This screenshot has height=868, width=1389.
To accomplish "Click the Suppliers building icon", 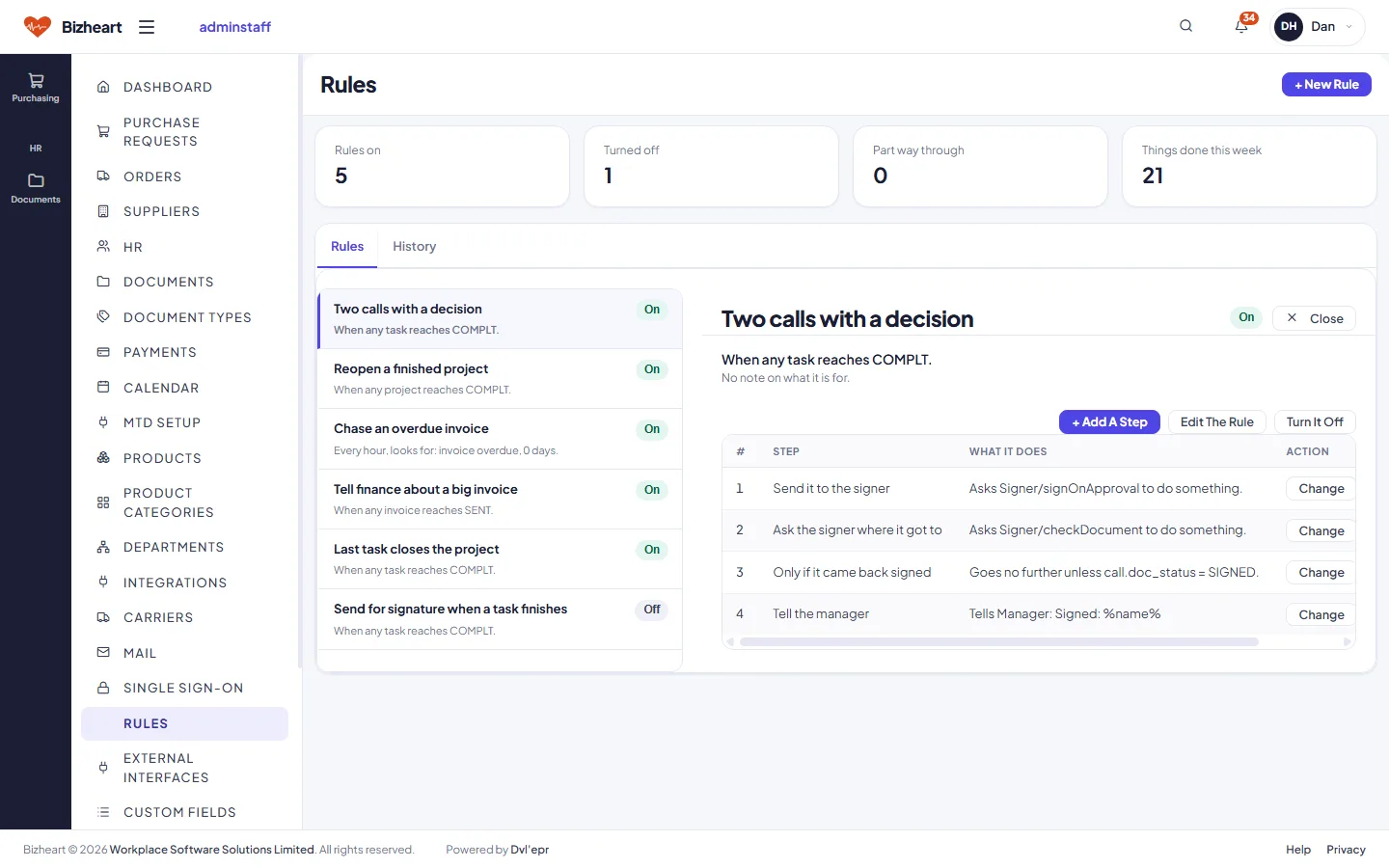I will click(x=103, y=211).
